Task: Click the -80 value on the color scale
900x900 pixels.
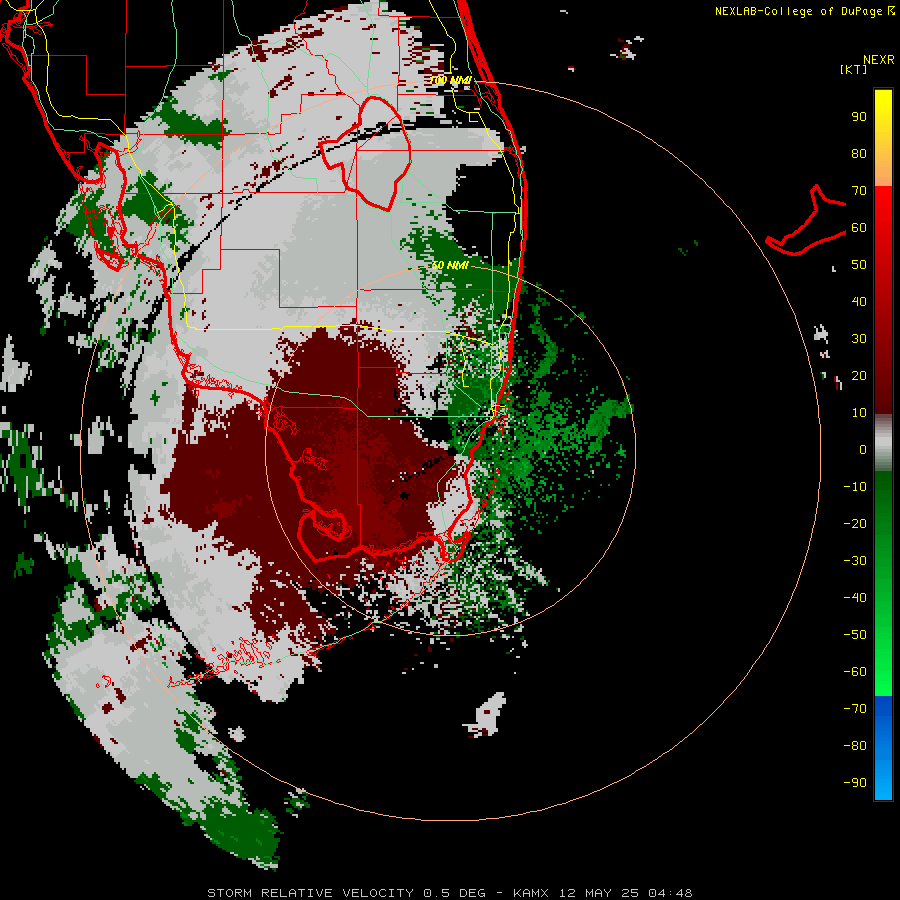Action: coord(855,746)
